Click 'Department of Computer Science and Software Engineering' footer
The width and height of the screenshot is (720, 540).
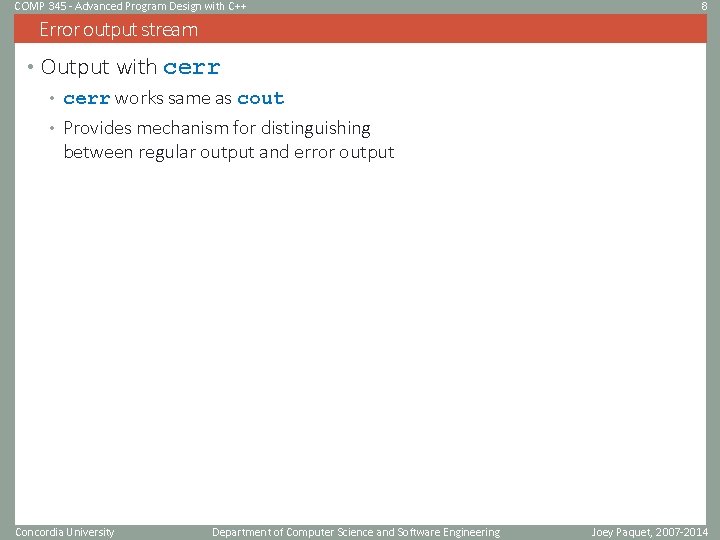point(356,533)
